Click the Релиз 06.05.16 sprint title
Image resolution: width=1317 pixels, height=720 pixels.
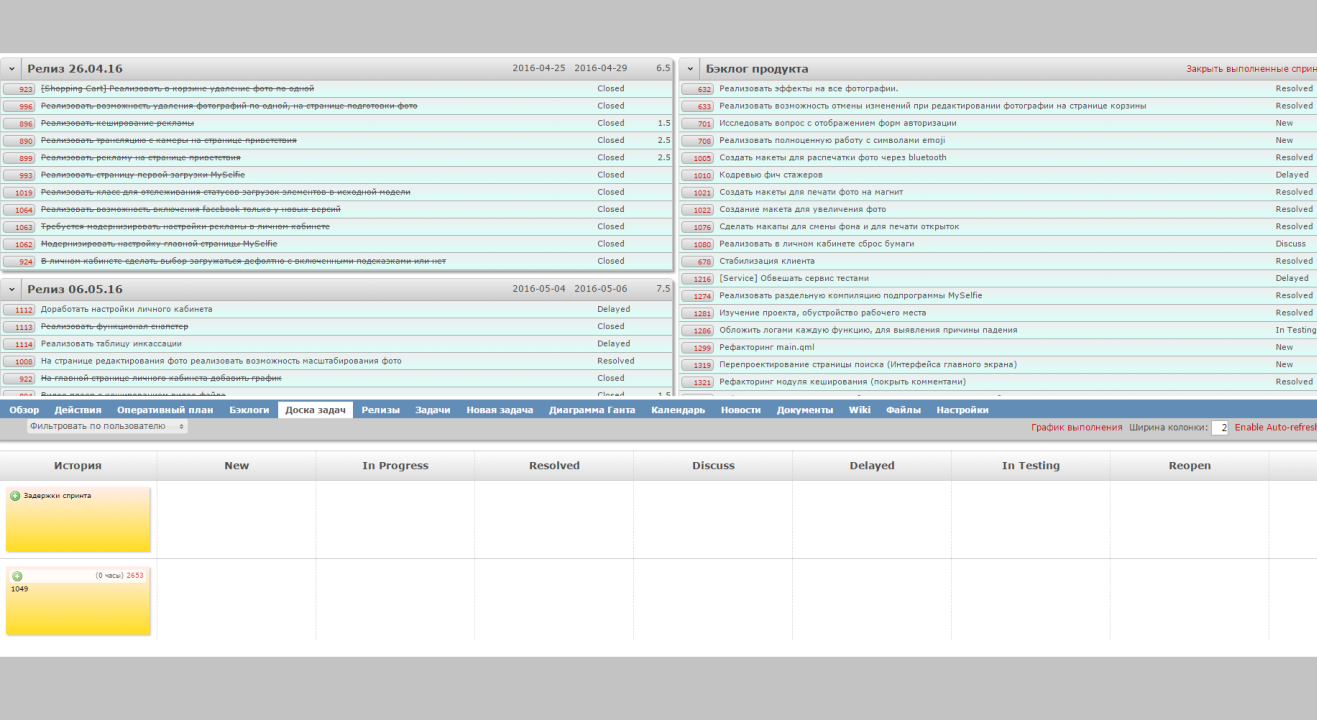(x=75, y=289)
